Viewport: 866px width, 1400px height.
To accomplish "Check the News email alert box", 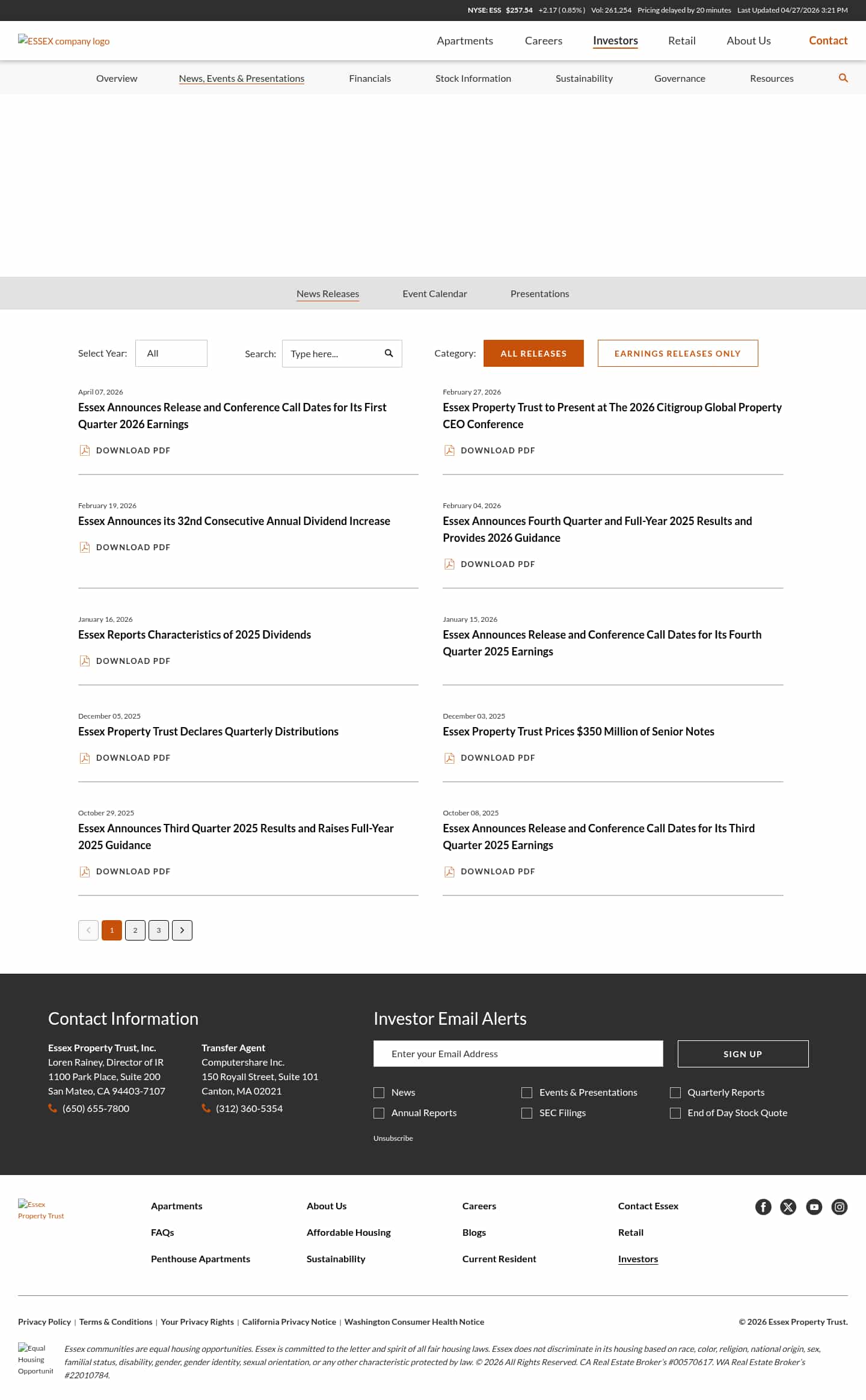I will 379,1093.
